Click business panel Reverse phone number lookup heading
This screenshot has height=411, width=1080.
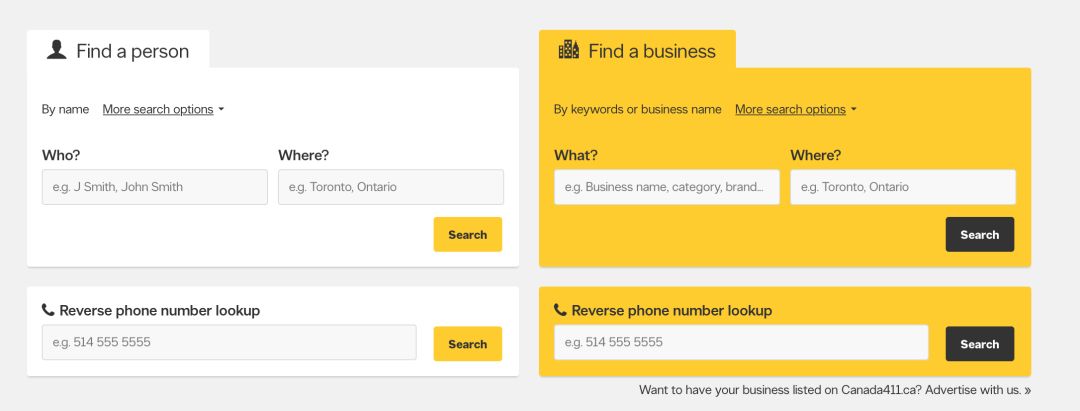click(672, 310)
